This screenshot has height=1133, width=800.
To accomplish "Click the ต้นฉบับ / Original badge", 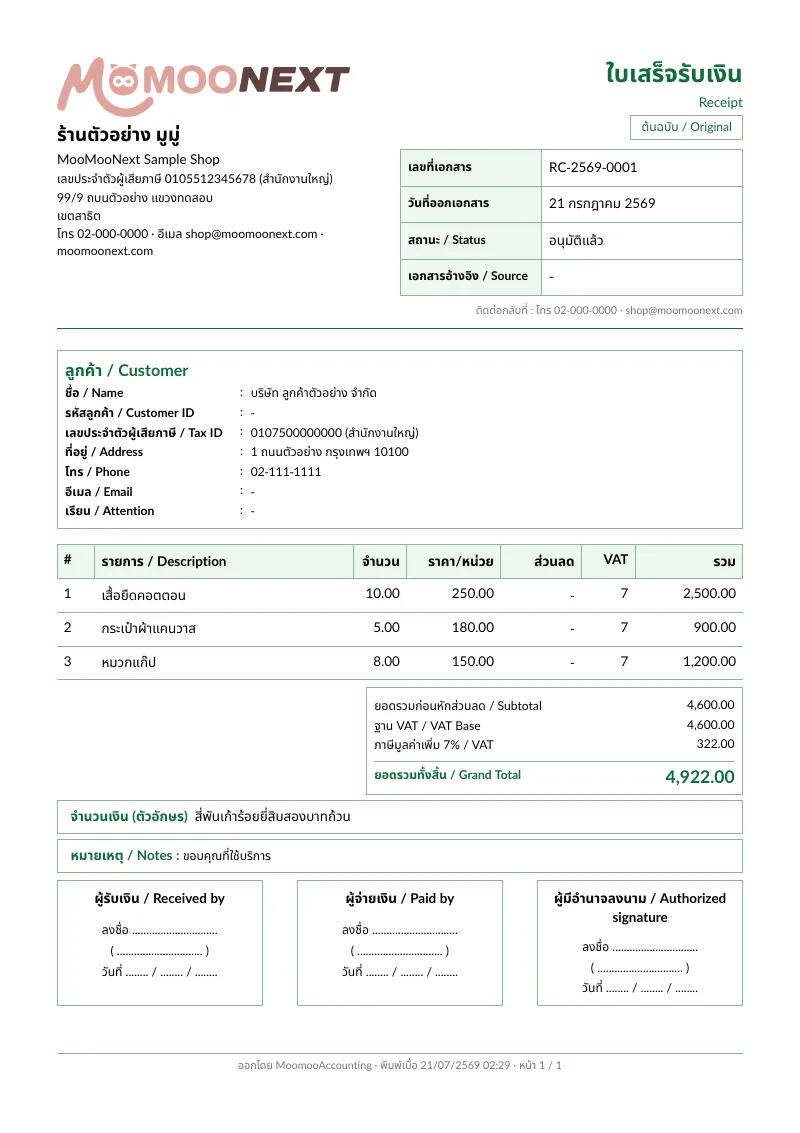I will [686, 127].
